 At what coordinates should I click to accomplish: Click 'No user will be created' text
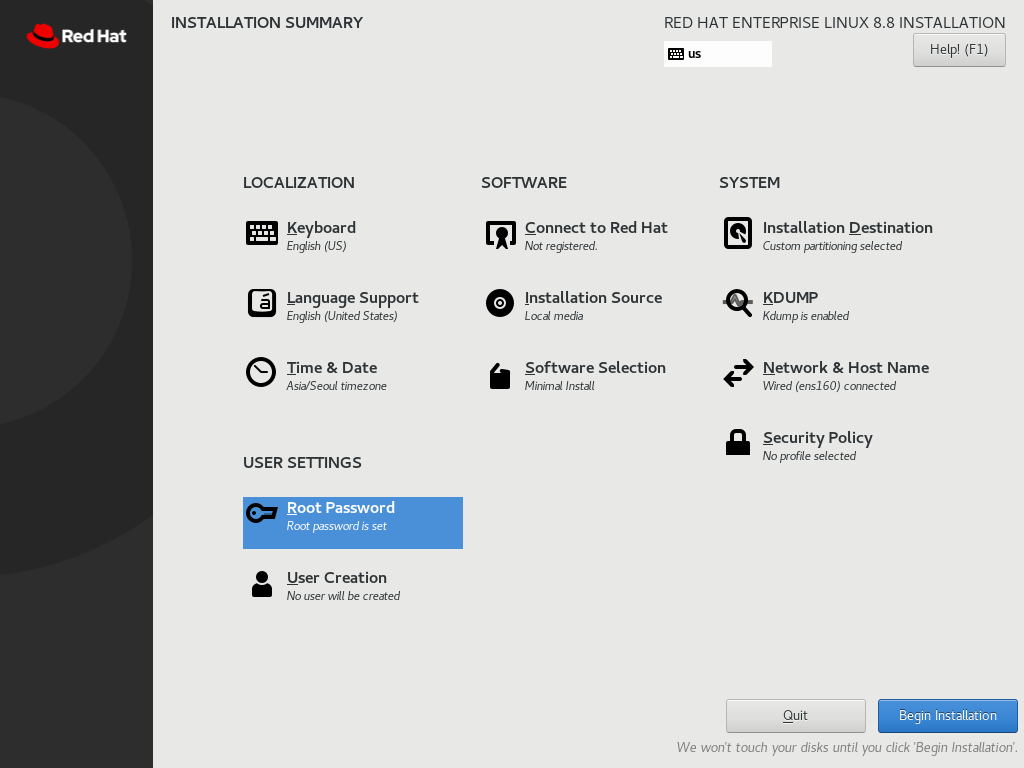(343, 596)
